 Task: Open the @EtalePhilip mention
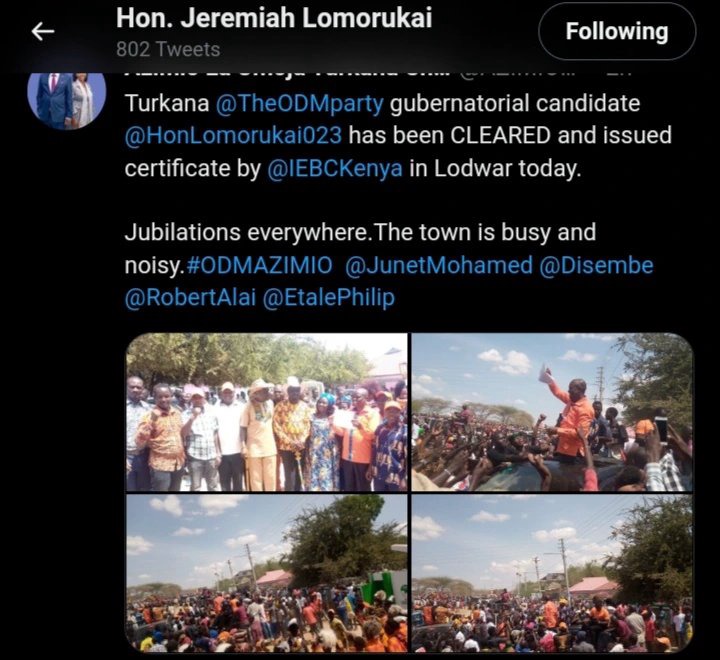click(329, 297)
